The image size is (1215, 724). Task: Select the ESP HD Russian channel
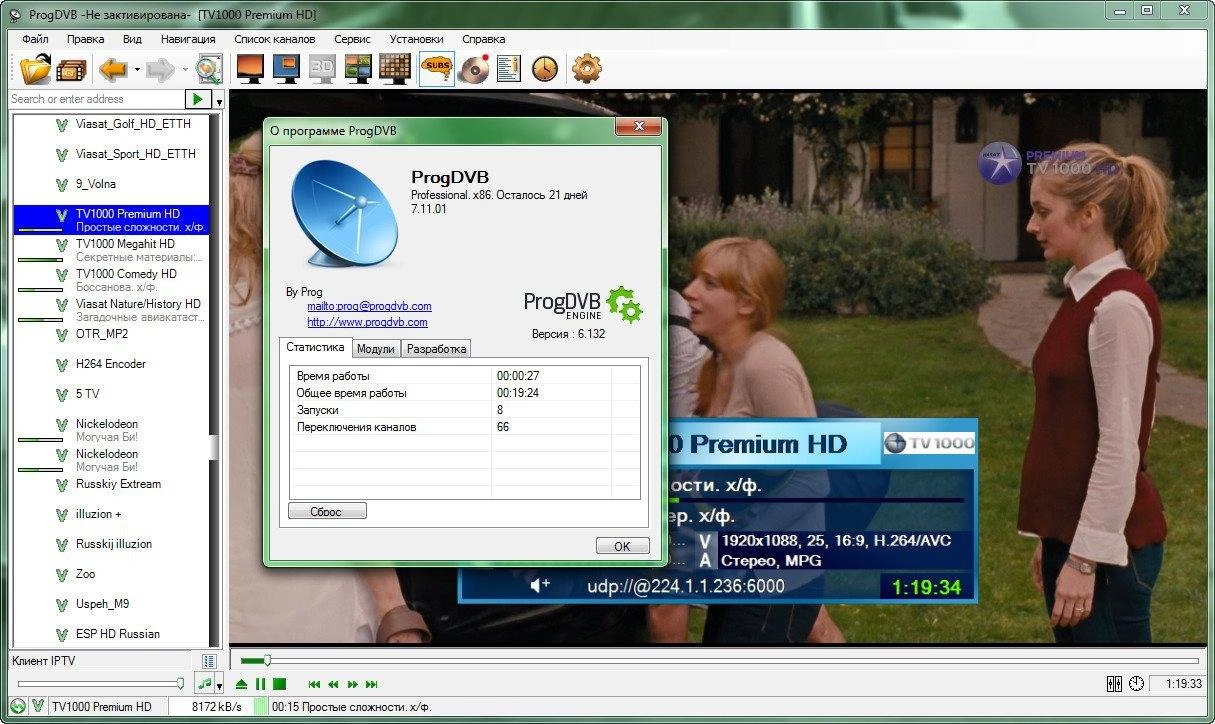pos(118,634)
